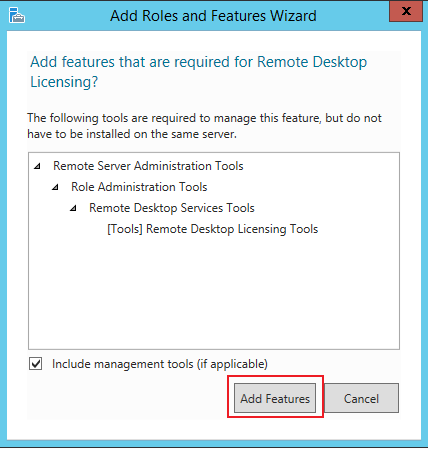Click the wizard icon in the title bar

point(17,15)
